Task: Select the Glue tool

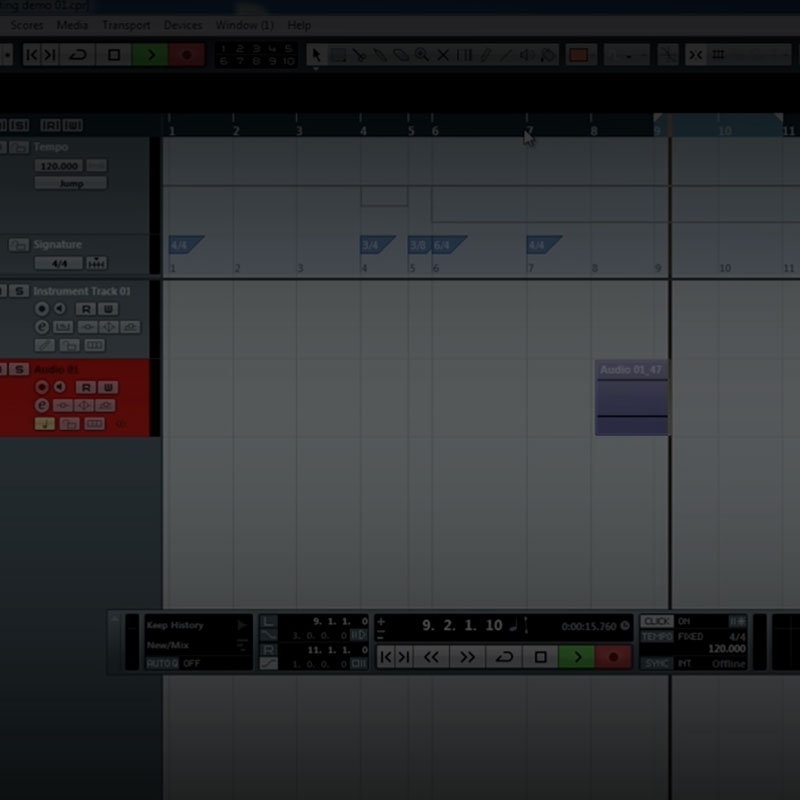Action: (x=380, y=55)
